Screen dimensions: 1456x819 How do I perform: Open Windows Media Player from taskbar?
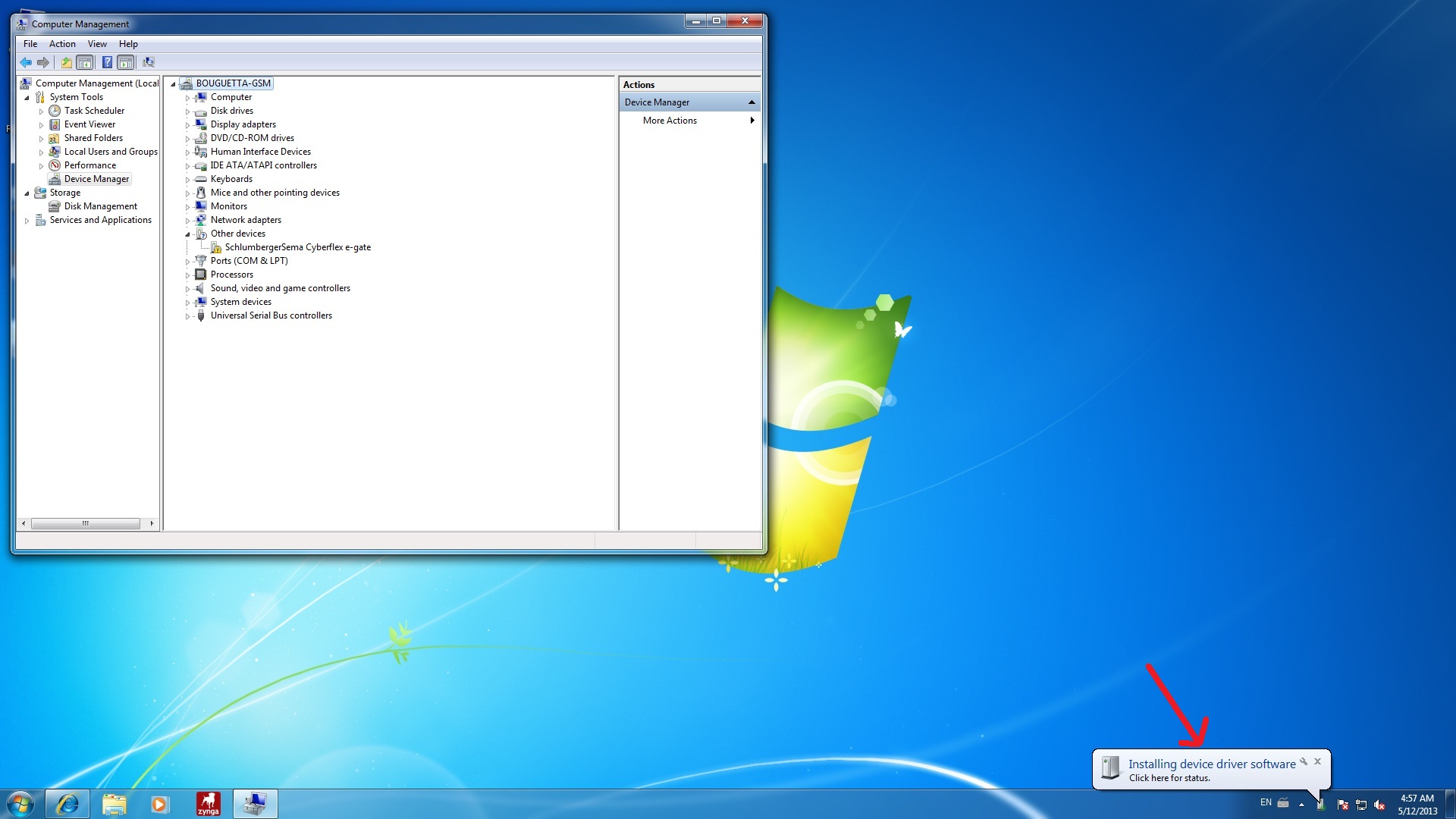159,804
